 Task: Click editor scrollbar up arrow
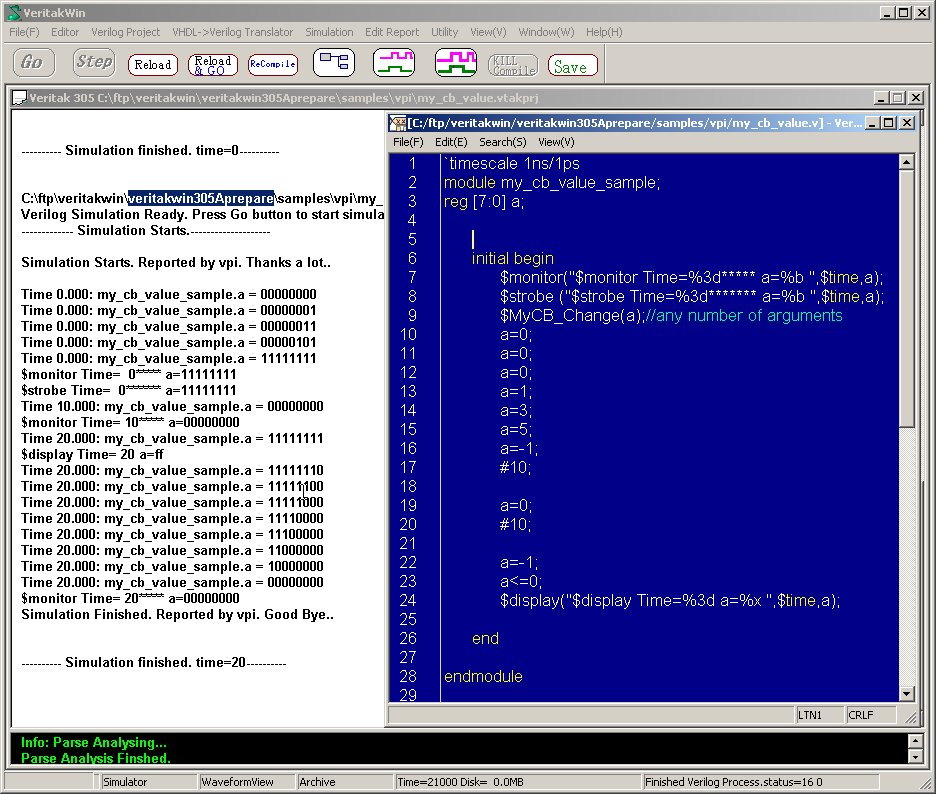pyautogui.click(x=906, y=162)
